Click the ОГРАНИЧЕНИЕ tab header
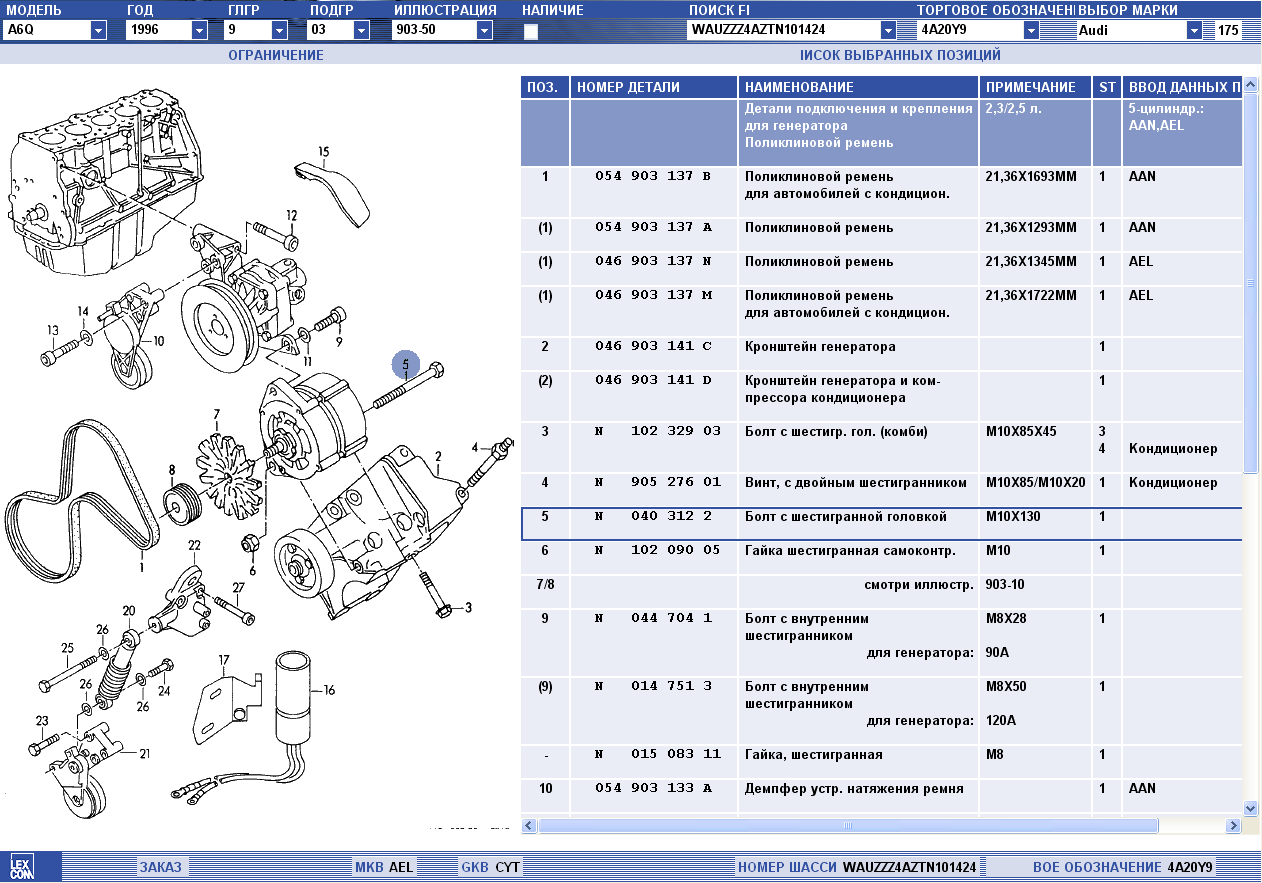 click(276, 55)
